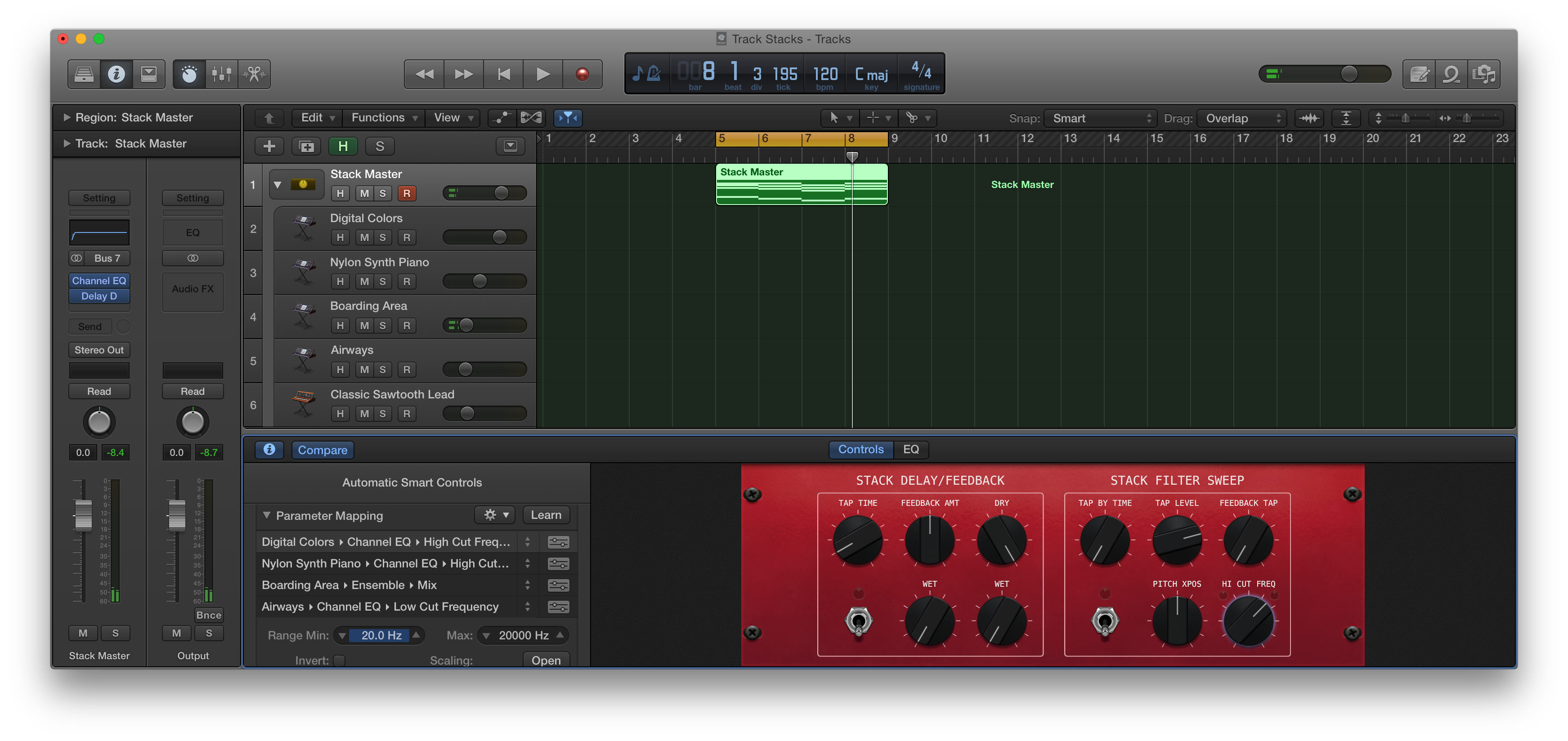Viewport: 1568px width, 741px height.
Task: Open the Functions menu
Action: pyautogui.click(x=384, y=117)
